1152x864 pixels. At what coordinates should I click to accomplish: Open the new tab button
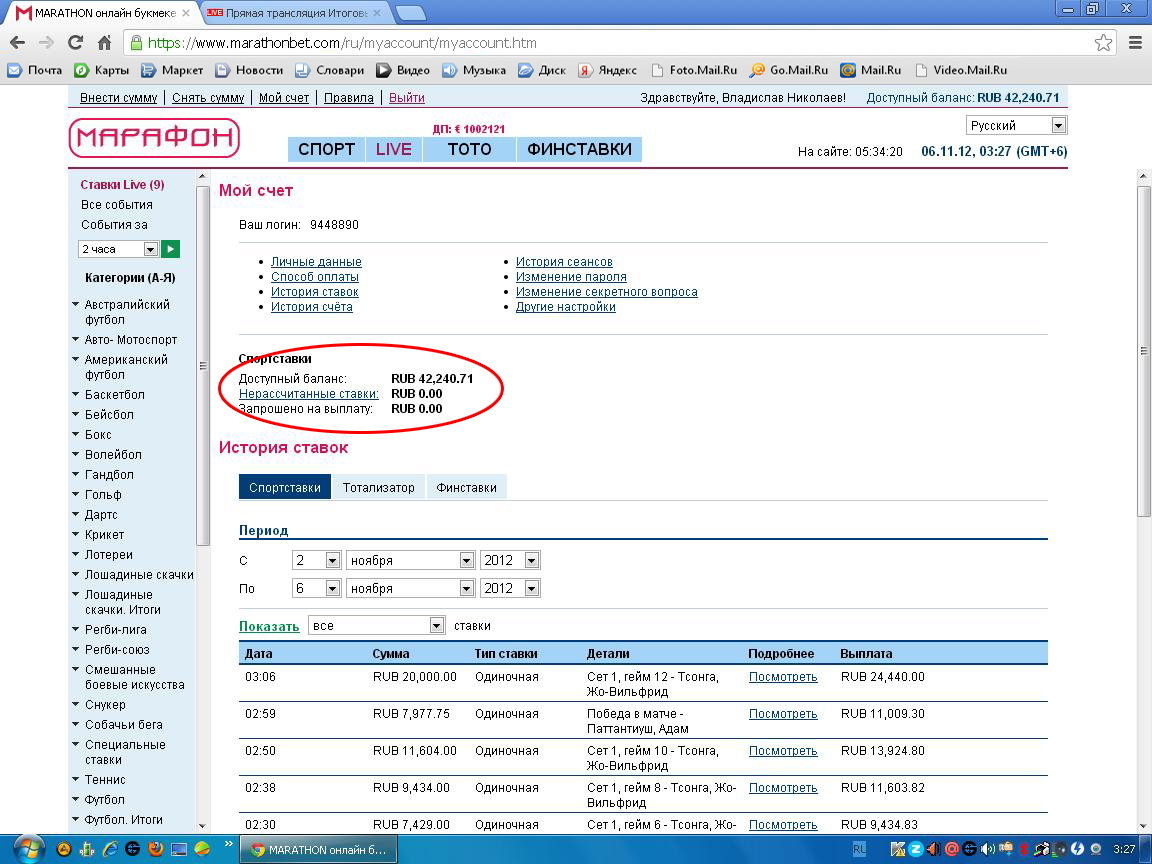click(x=410, y=12)
